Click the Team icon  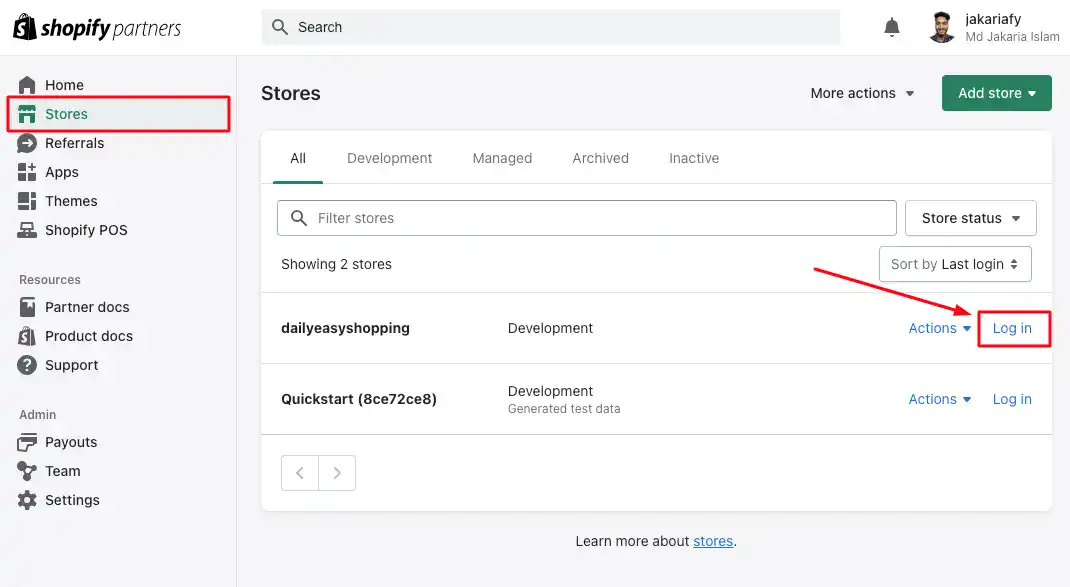tap(27, 471)
